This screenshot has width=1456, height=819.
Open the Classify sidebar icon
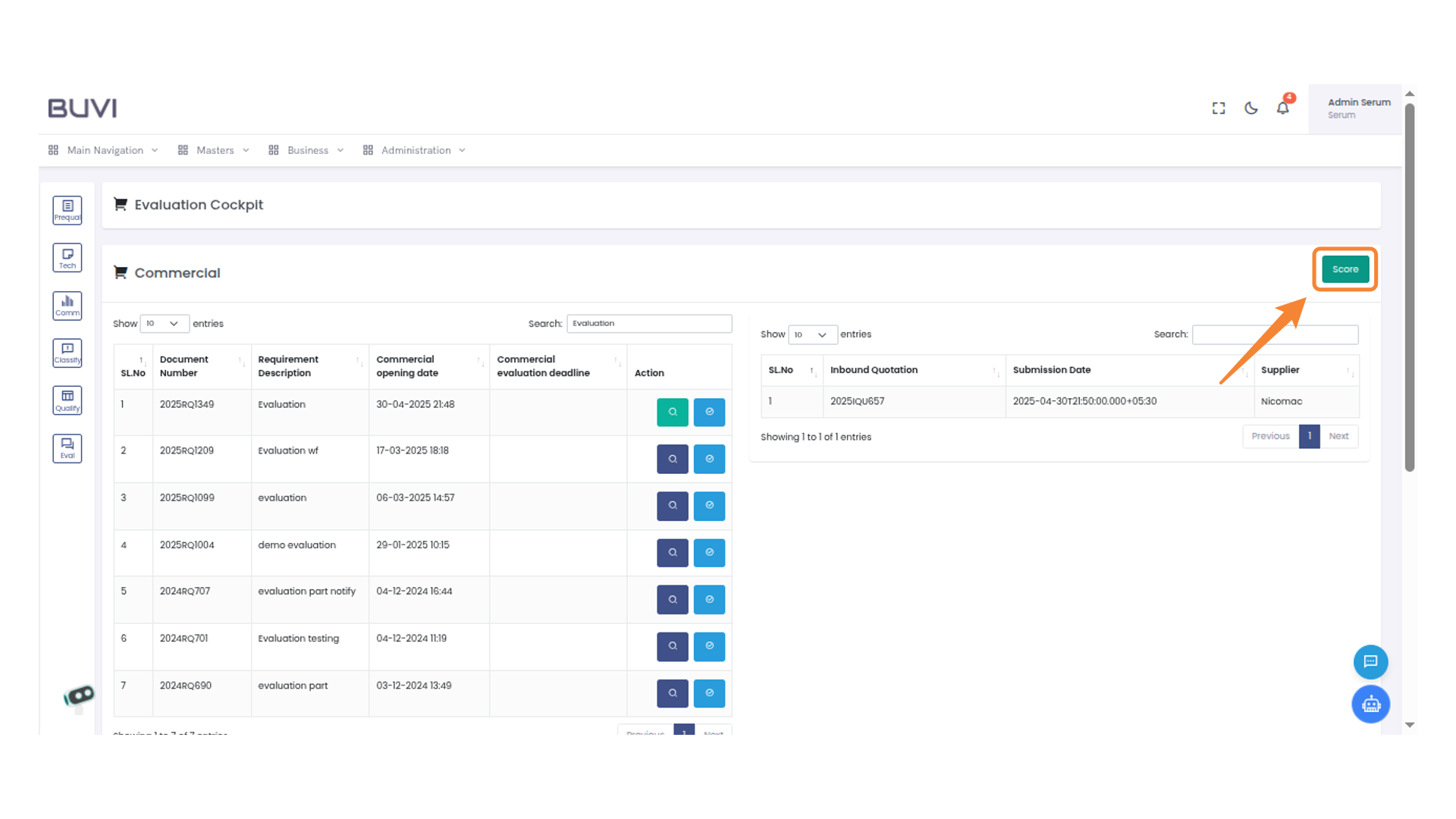[67, 353]
